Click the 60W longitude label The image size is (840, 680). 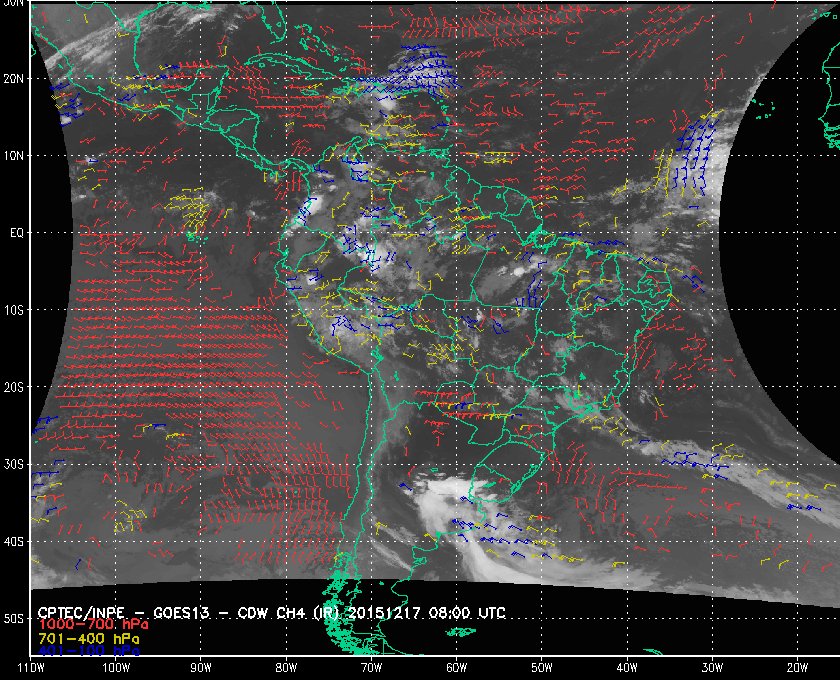[456, 668]
